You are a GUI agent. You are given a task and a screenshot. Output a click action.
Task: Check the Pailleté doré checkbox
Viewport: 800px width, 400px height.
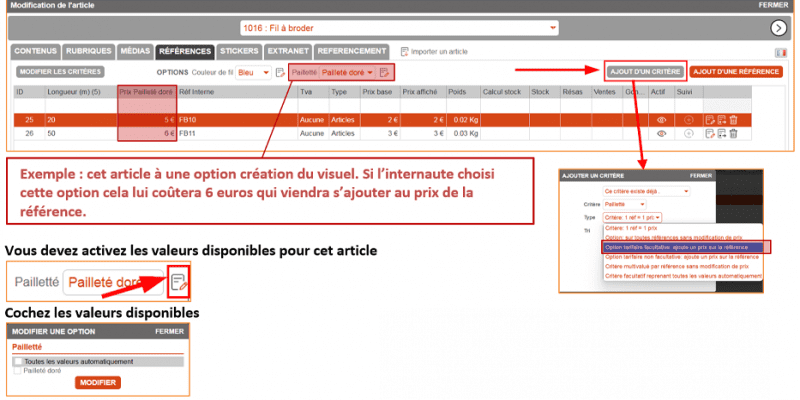point(18,370)
